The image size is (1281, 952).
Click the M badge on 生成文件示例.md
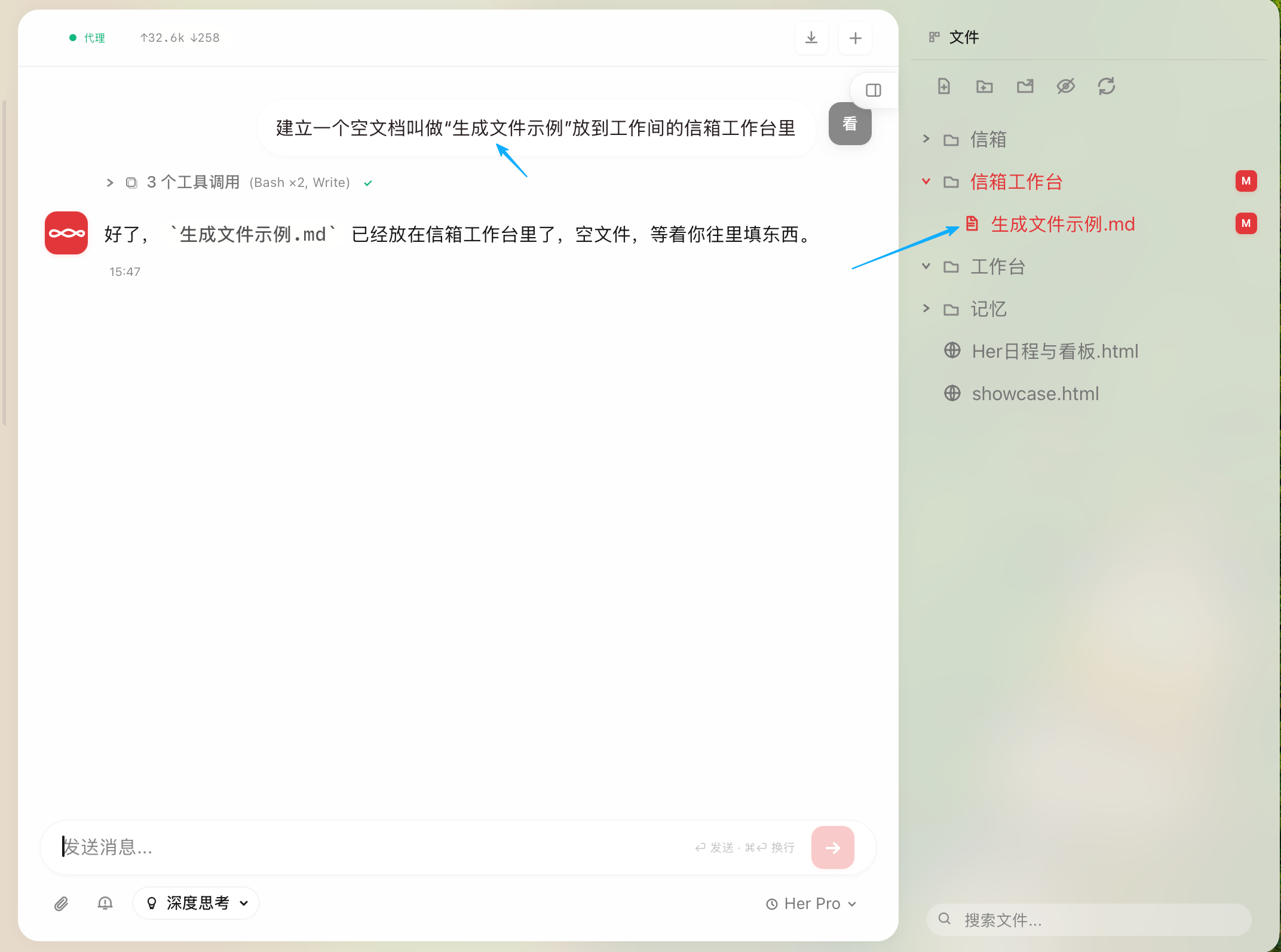coord(1246,223)
